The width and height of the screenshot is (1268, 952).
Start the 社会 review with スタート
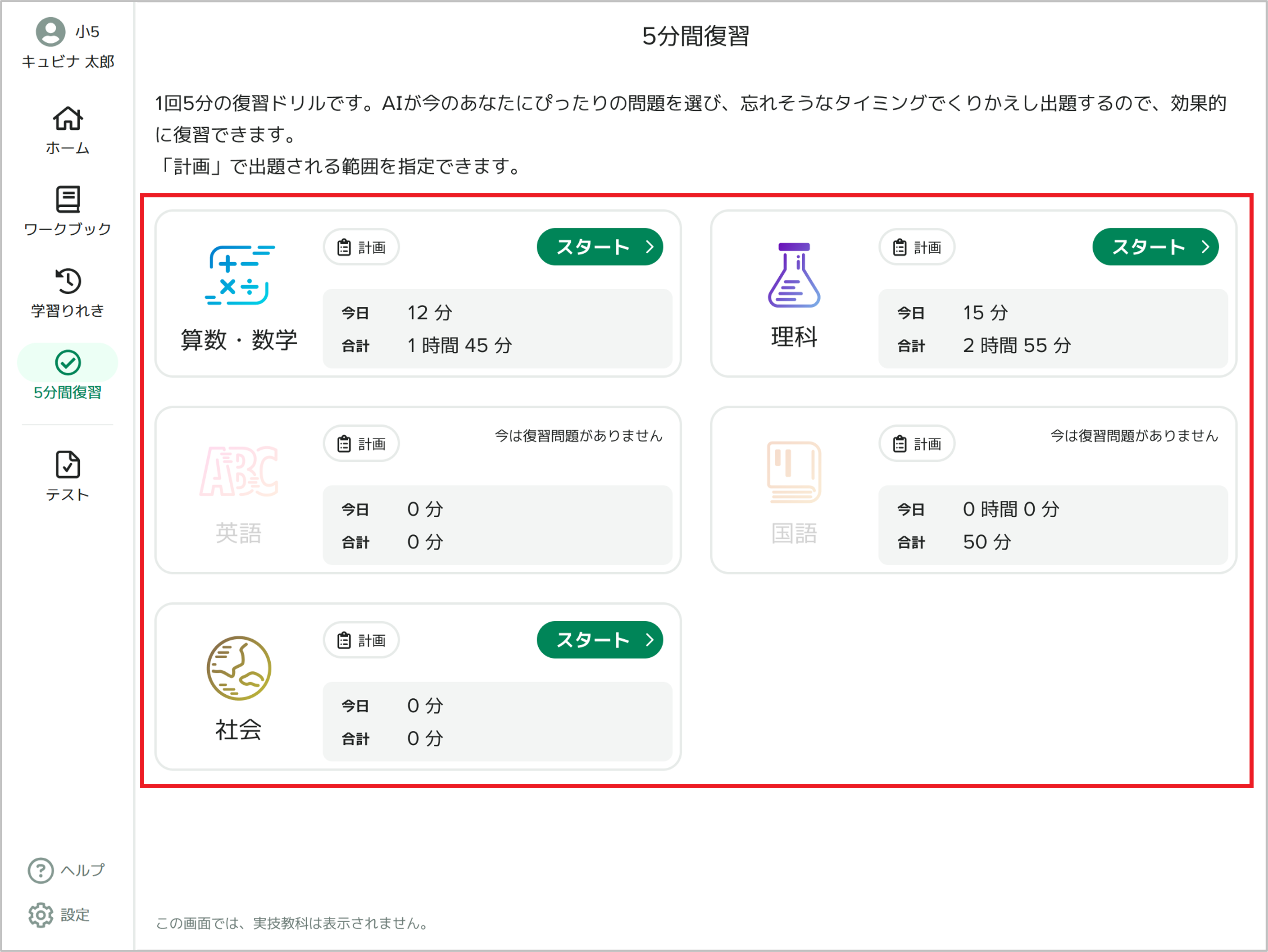pos(600,639)
